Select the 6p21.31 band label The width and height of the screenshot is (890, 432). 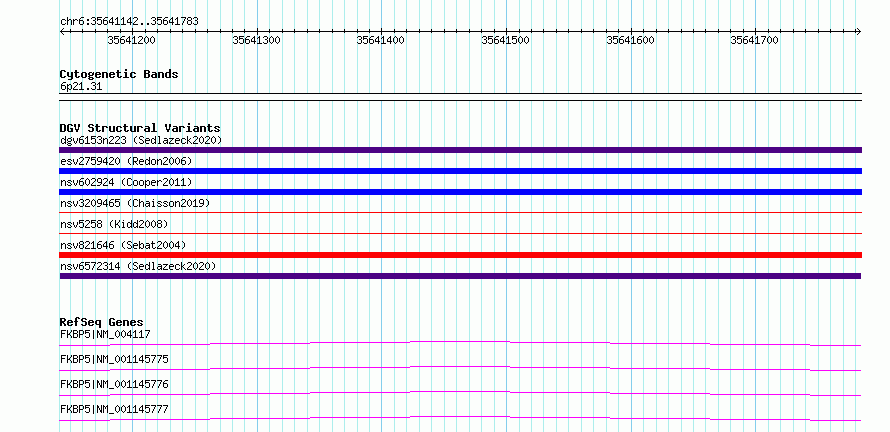(81, 87)
